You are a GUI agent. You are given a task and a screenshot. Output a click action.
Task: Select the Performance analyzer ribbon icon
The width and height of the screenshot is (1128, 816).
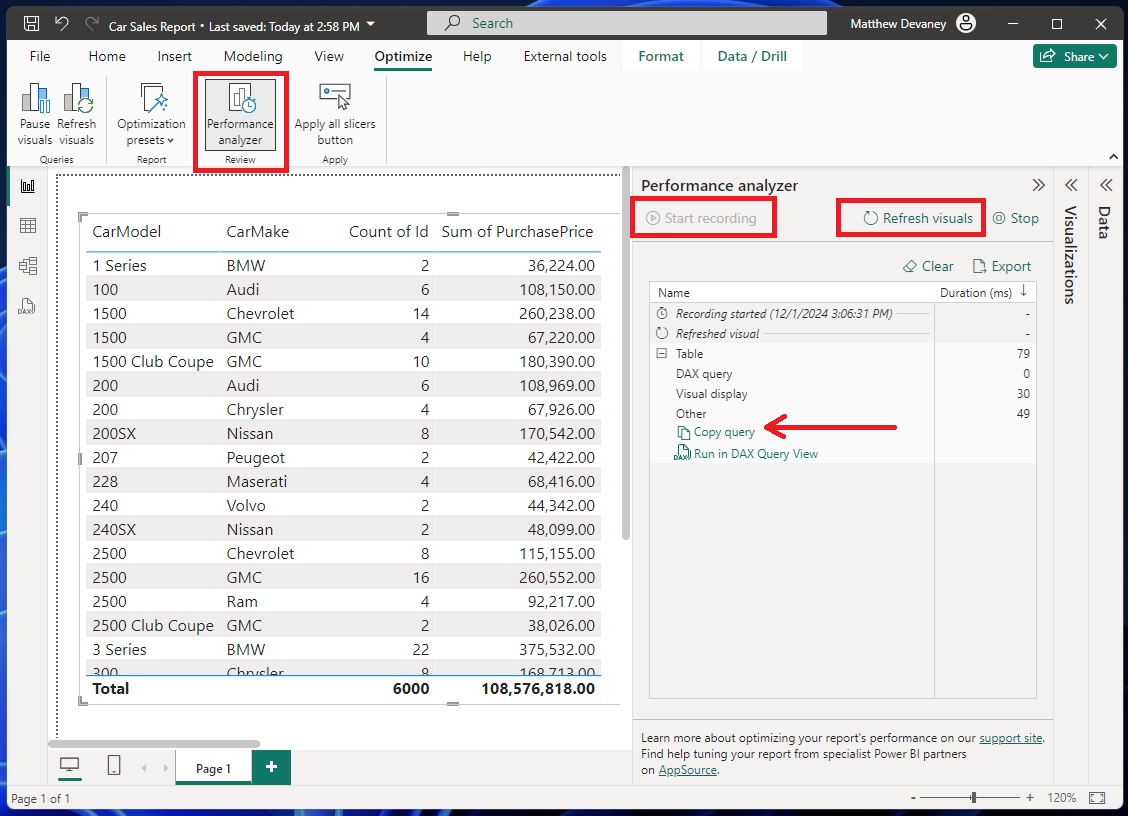(240, 112)
